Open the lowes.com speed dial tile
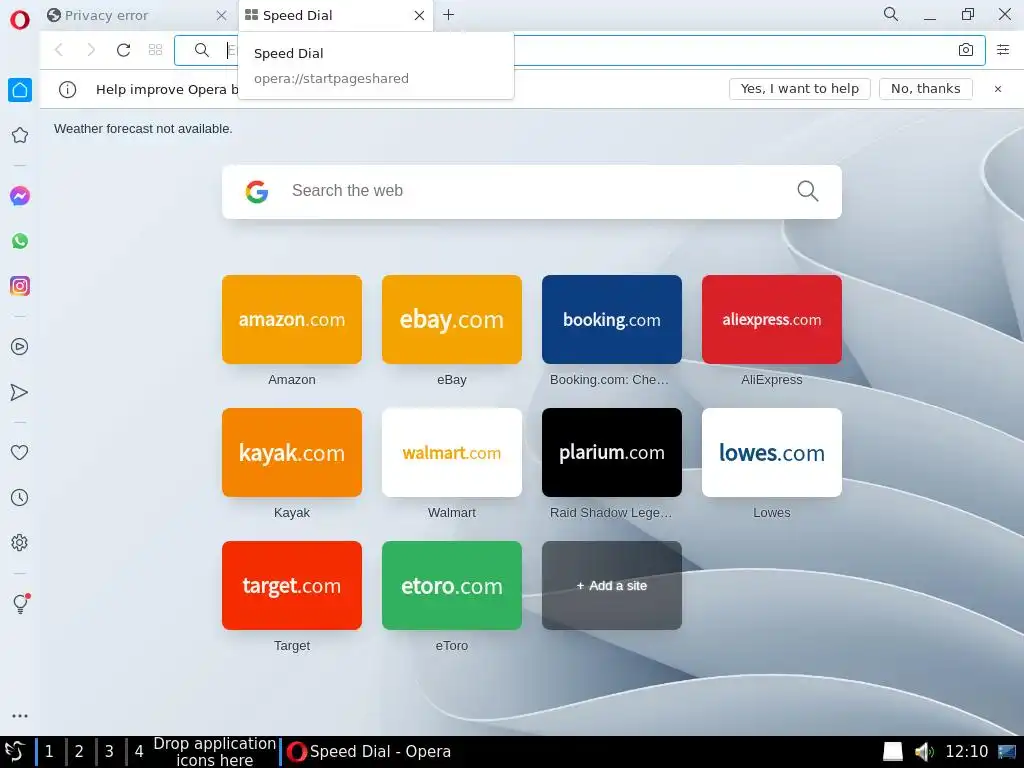Viewport: 1024px width, 768px height. [772, 453]
